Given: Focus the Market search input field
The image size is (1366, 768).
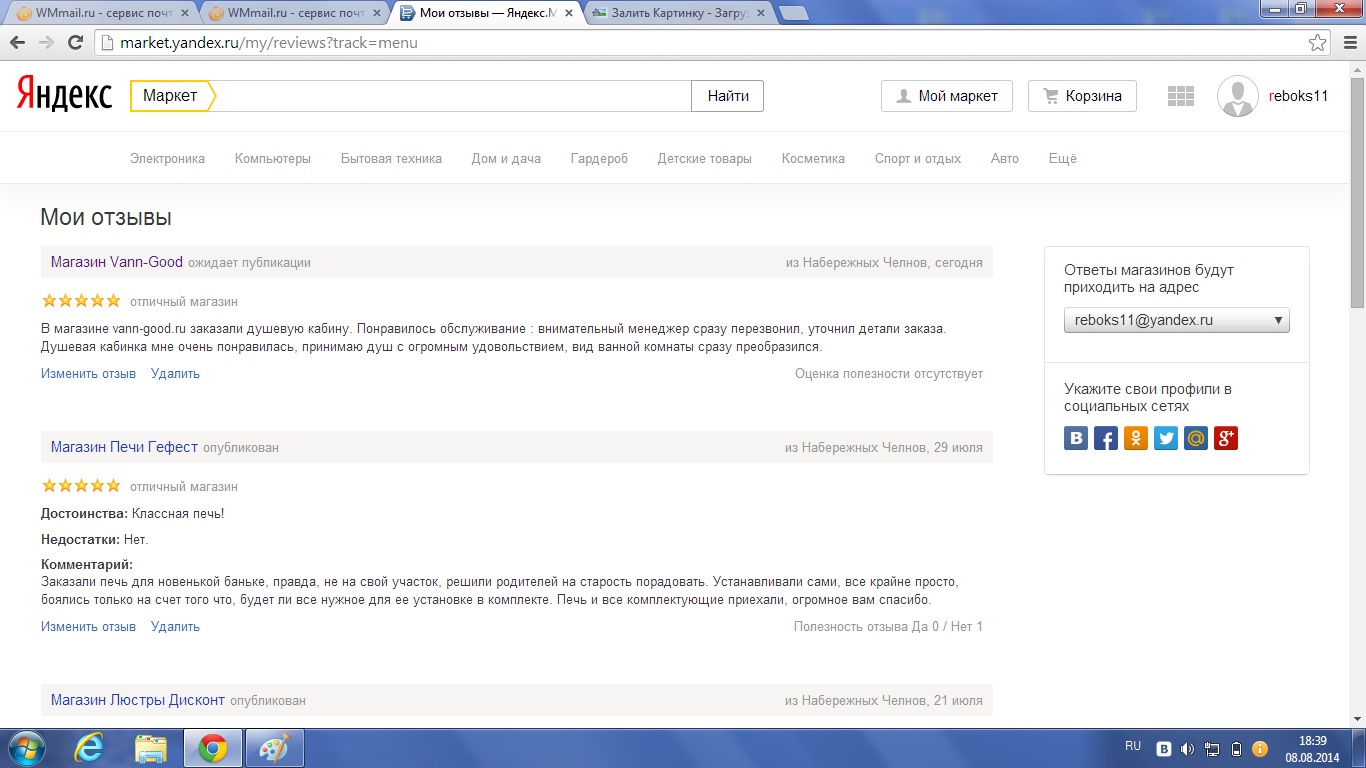Looking at the screenshot, I should click(453, 96).
